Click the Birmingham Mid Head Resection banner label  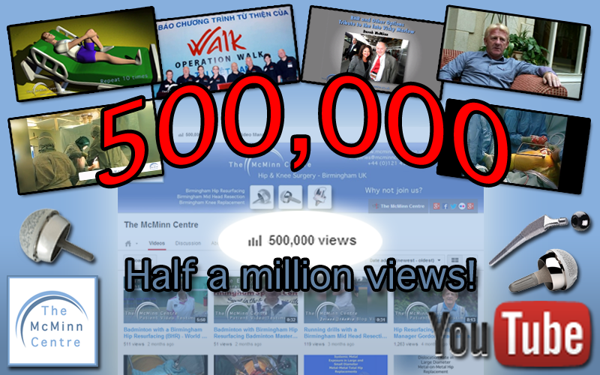(211, 196)
